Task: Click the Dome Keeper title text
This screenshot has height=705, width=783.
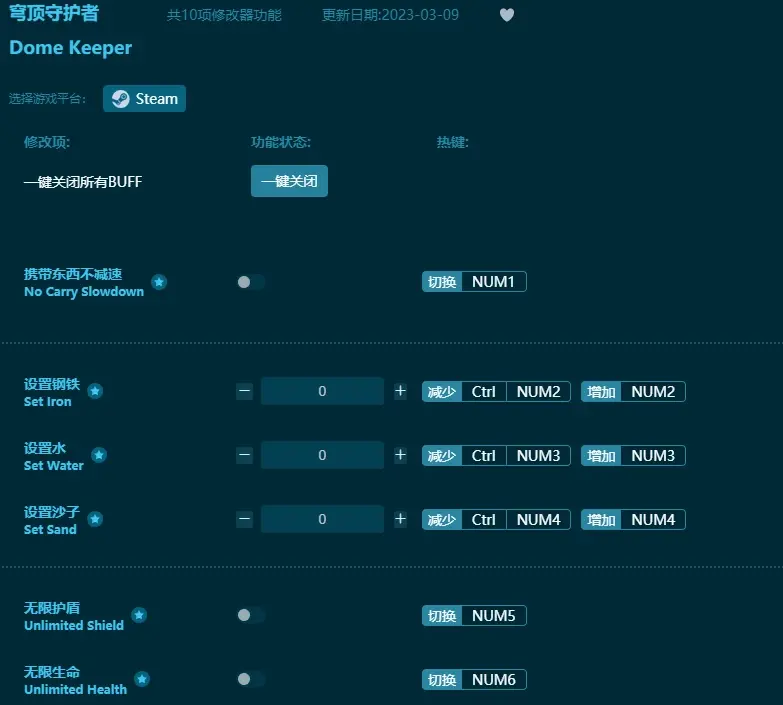Action: click(70, 48)
